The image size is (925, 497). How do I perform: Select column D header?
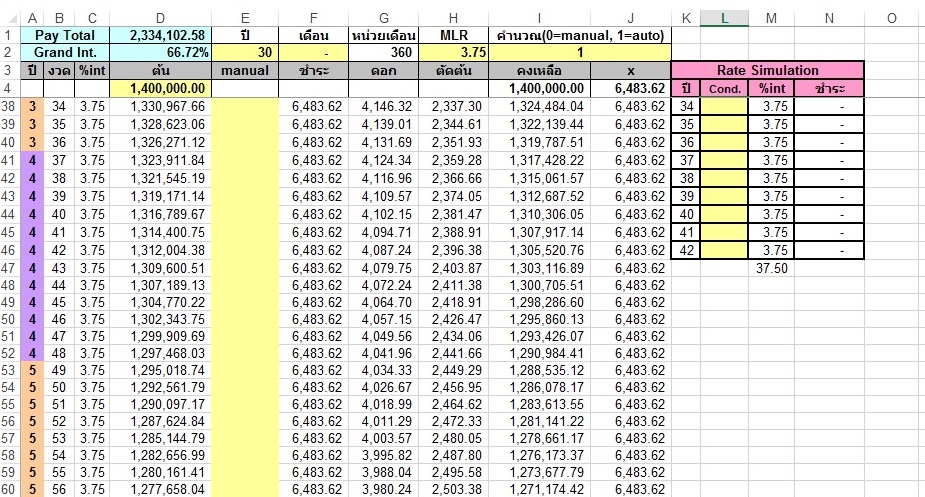(160, 18)
